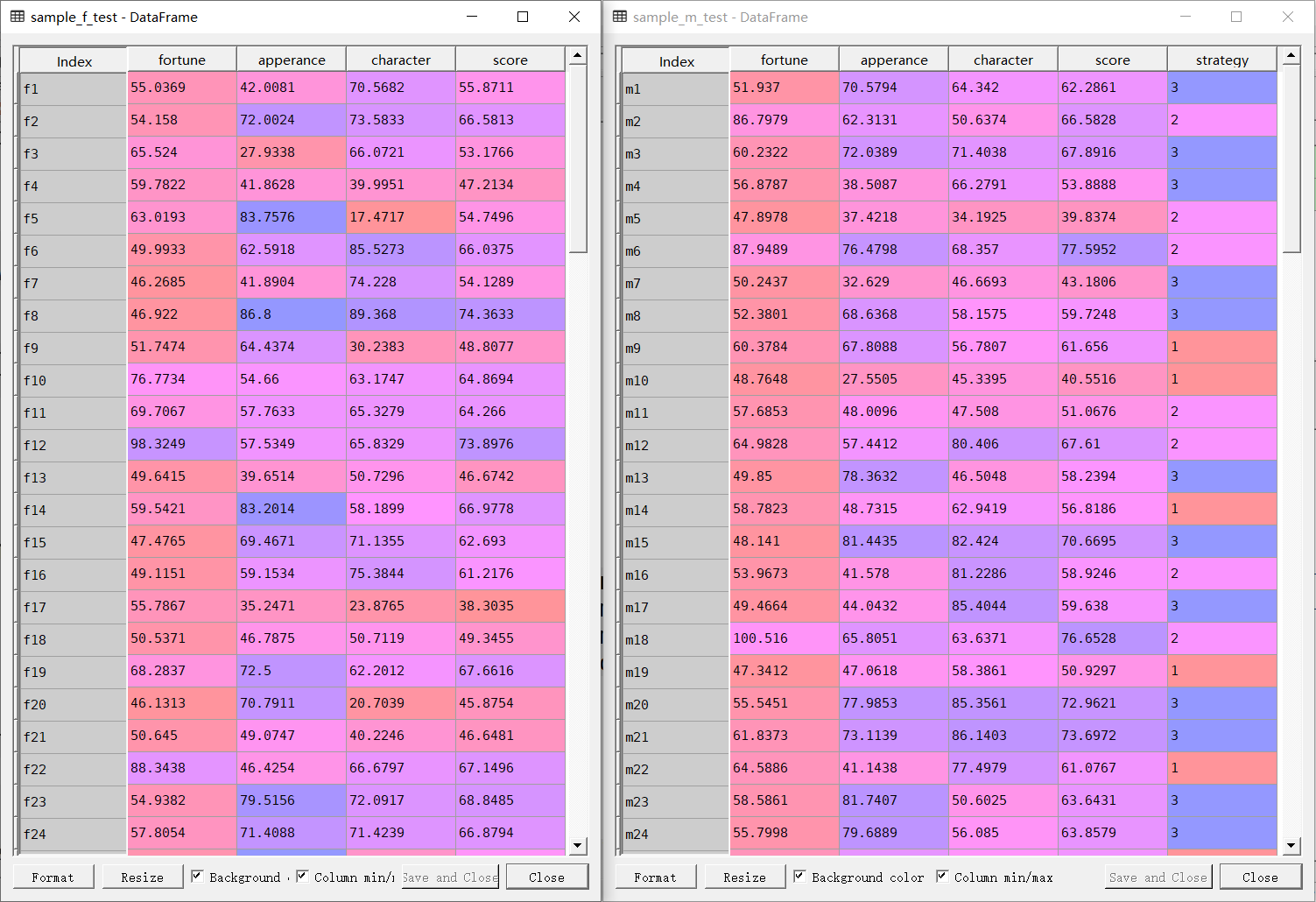Click scroll-up arrow in sample_f_test table
This screenshot has width=1316, height=902.
[x=577, y=55]
